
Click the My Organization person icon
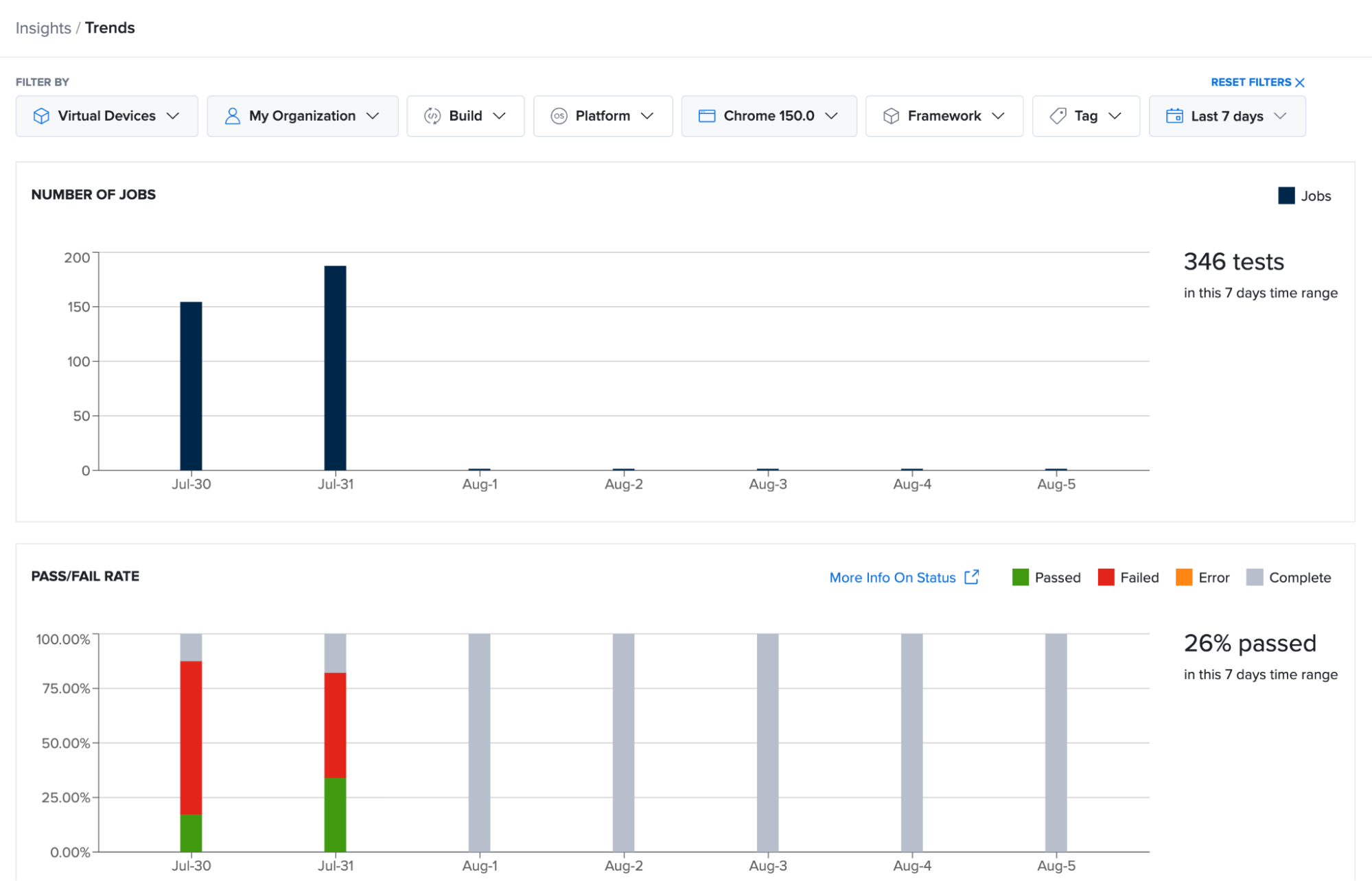233,116
